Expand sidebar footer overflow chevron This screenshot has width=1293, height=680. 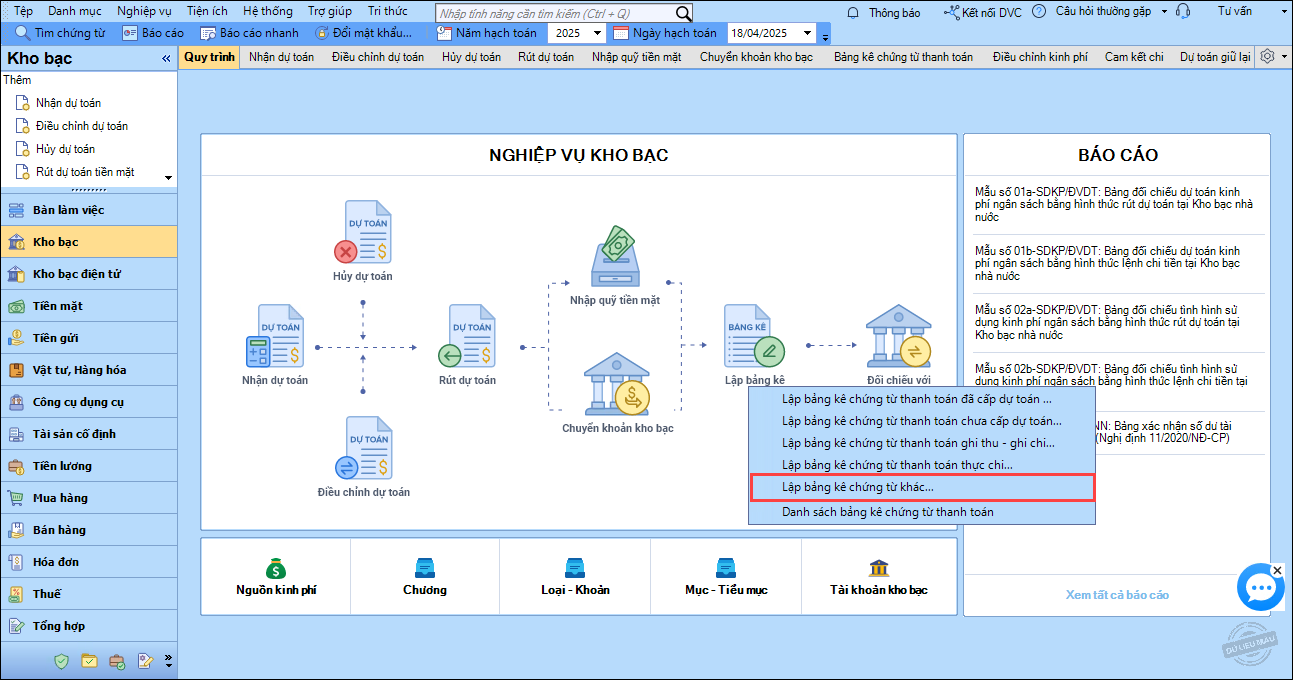click(x=169, y=661)
